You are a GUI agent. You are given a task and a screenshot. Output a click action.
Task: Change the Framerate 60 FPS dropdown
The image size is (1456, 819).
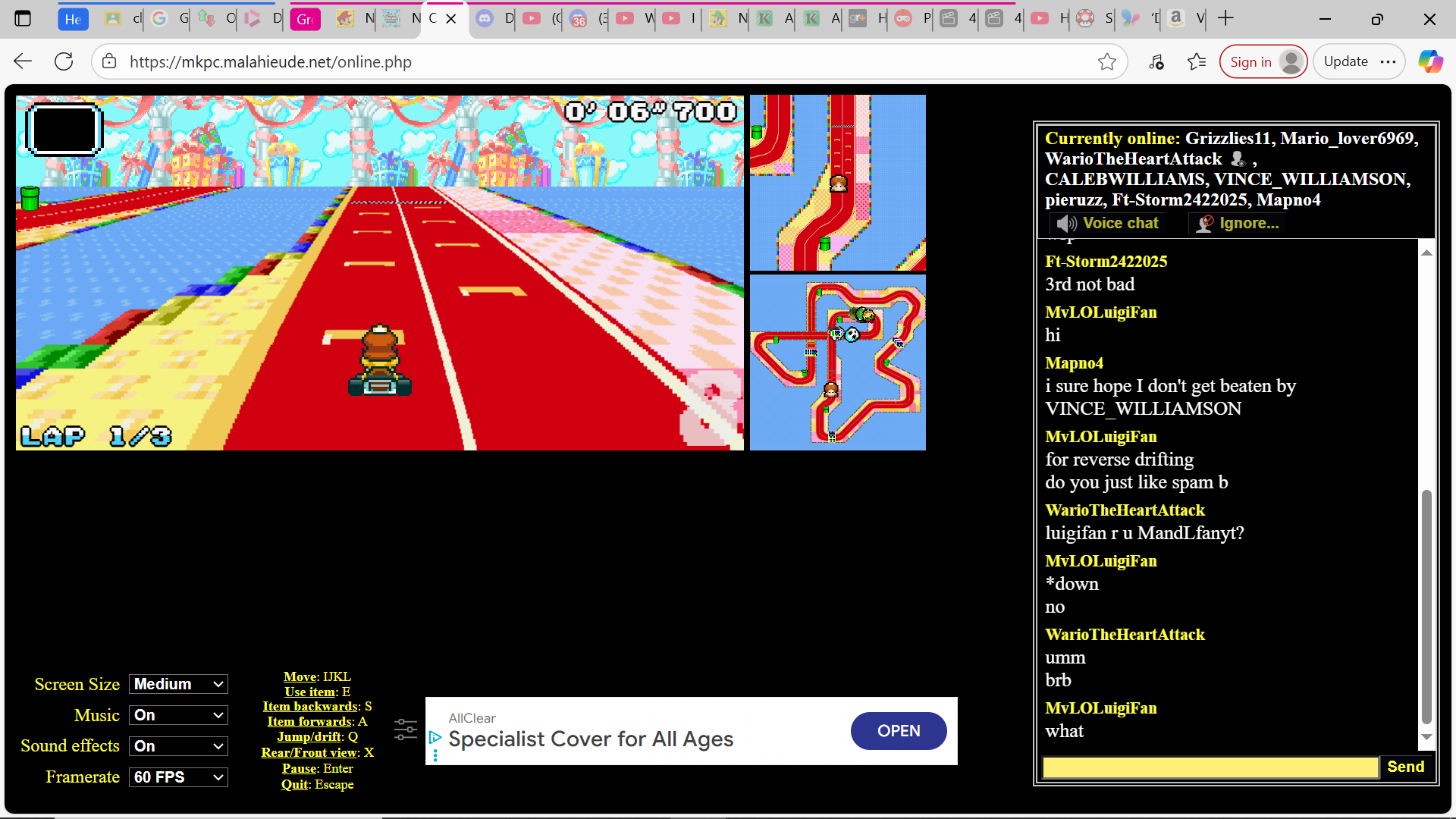tap(178, 777)
